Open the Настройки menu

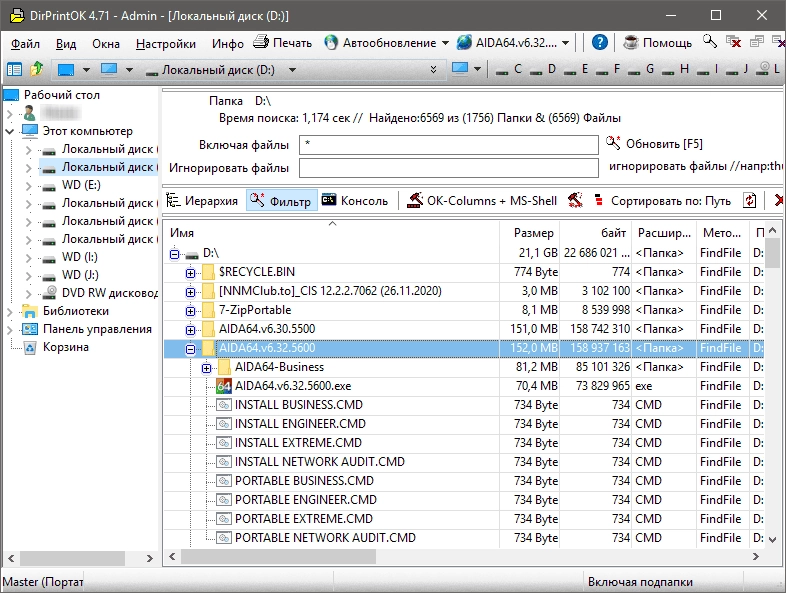[x=165, y=44]
